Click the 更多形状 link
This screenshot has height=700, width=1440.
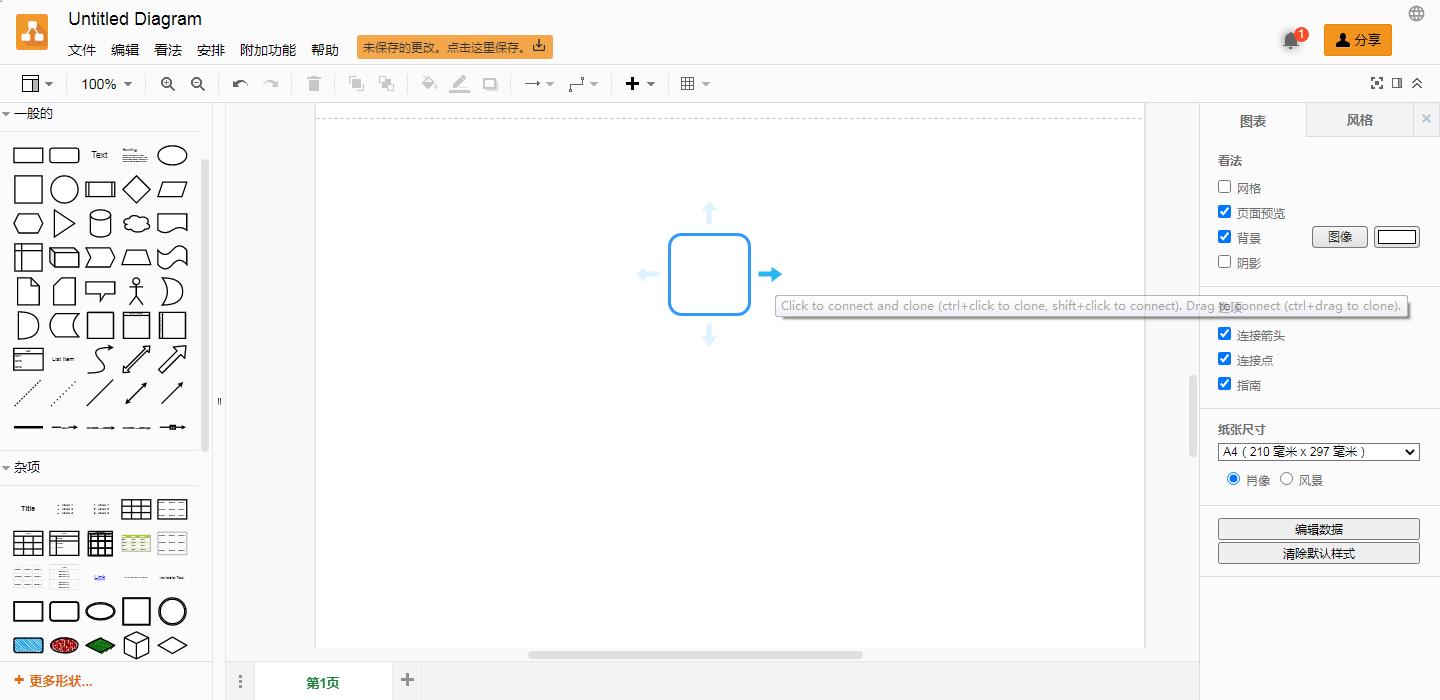coord(54,681)
